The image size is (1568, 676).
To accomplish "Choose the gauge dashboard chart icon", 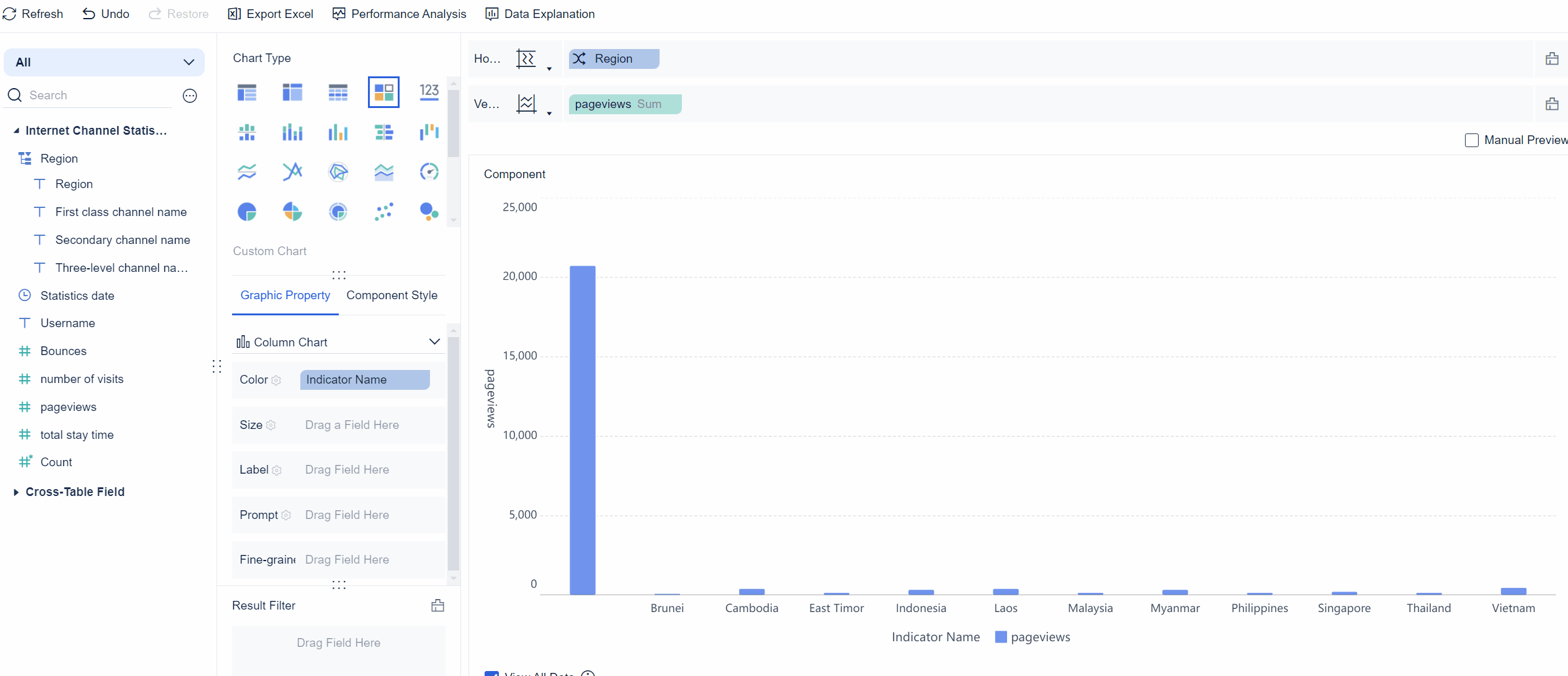I will 429,172.
